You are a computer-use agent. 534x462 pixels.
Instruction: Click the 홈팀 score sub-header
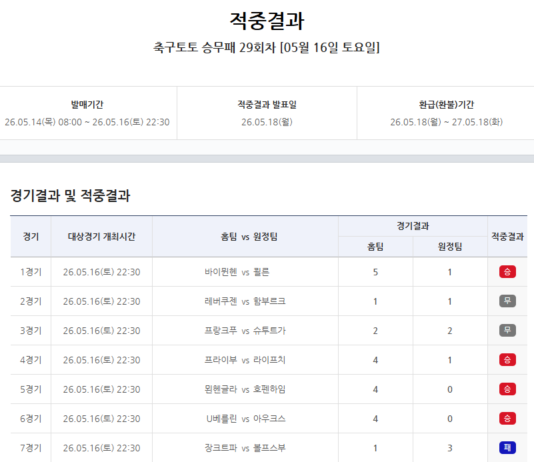pyautogui.click(x=375, y=246)
